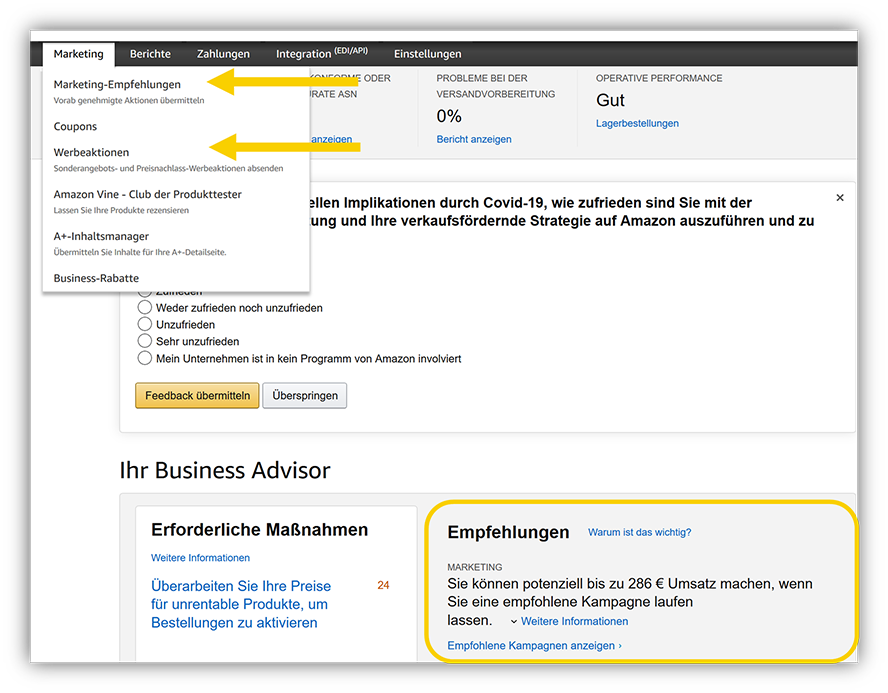This screenshot has width=888, height=693.
Task: Select 'Mein Unternehmen ist in kein Programm' option
Action: tap(144, 358)
